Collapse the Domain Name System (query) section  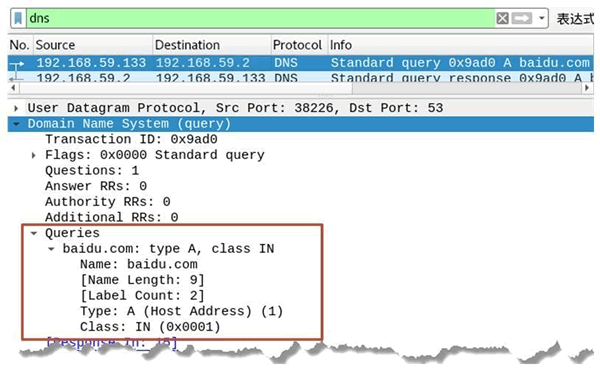pos(16,124)
